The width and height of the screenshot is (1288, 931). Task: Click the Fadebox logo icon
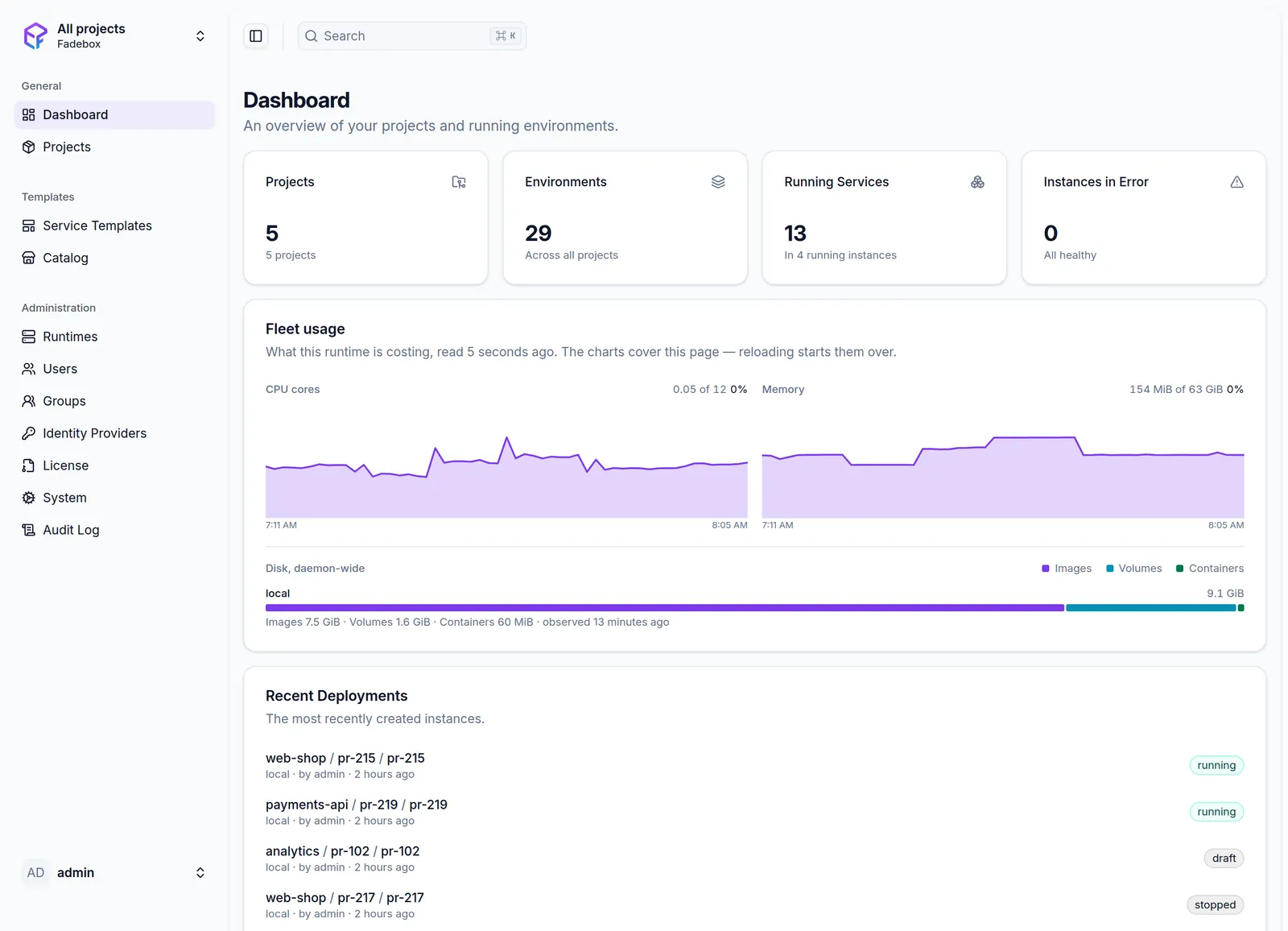pos(35,36)
